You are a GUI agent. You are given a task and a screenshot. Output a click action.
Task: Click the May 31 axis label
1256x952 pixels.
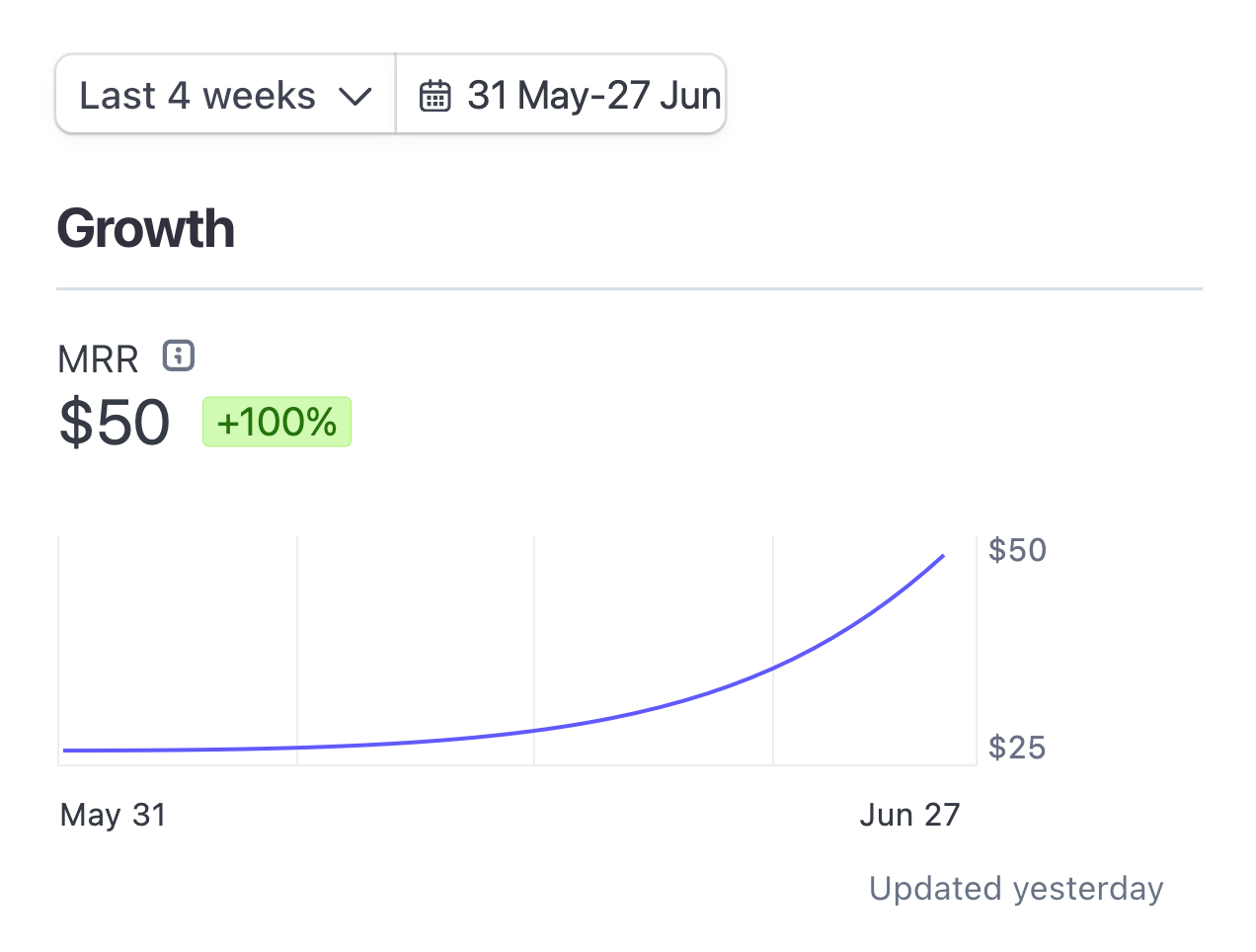coord(114,815)
